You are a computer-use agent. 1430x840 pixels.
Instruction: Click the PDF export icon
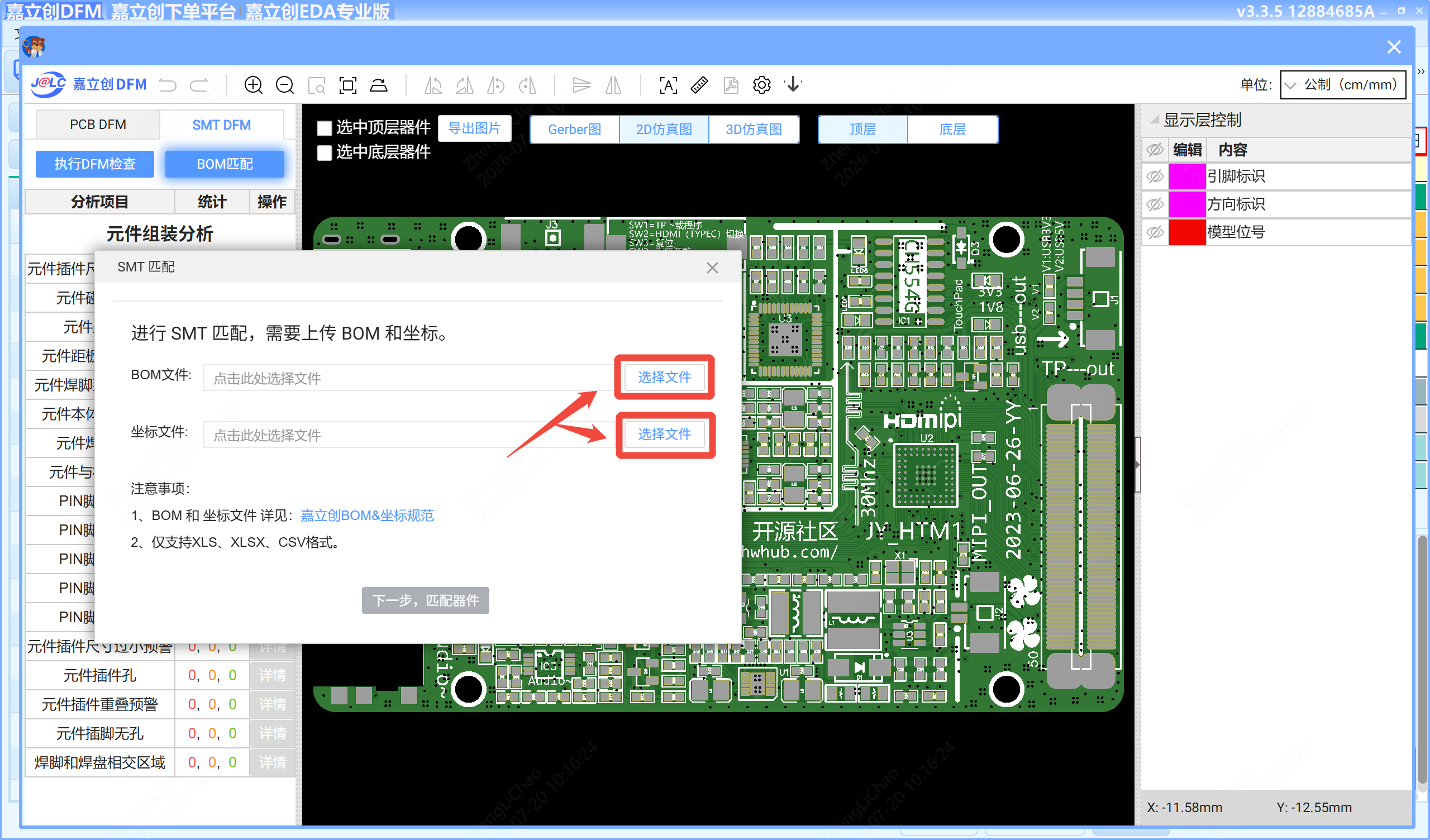(731, 85)
